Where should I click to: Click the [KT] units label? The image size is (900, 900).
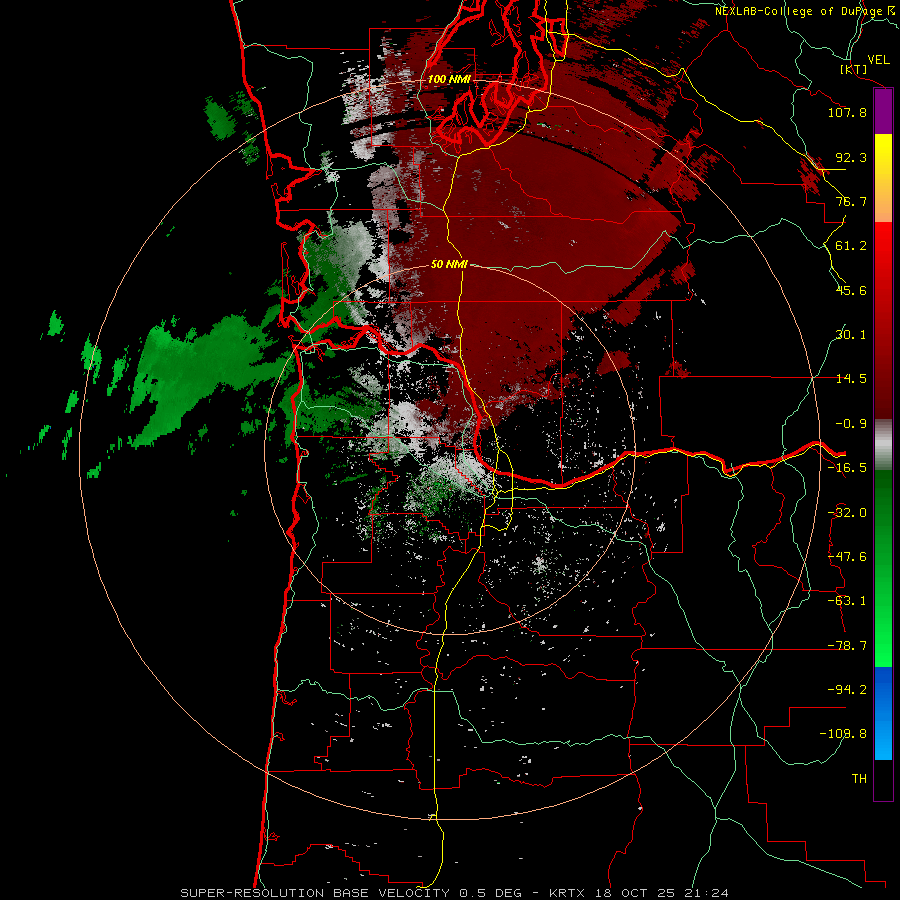click(854, 69)
